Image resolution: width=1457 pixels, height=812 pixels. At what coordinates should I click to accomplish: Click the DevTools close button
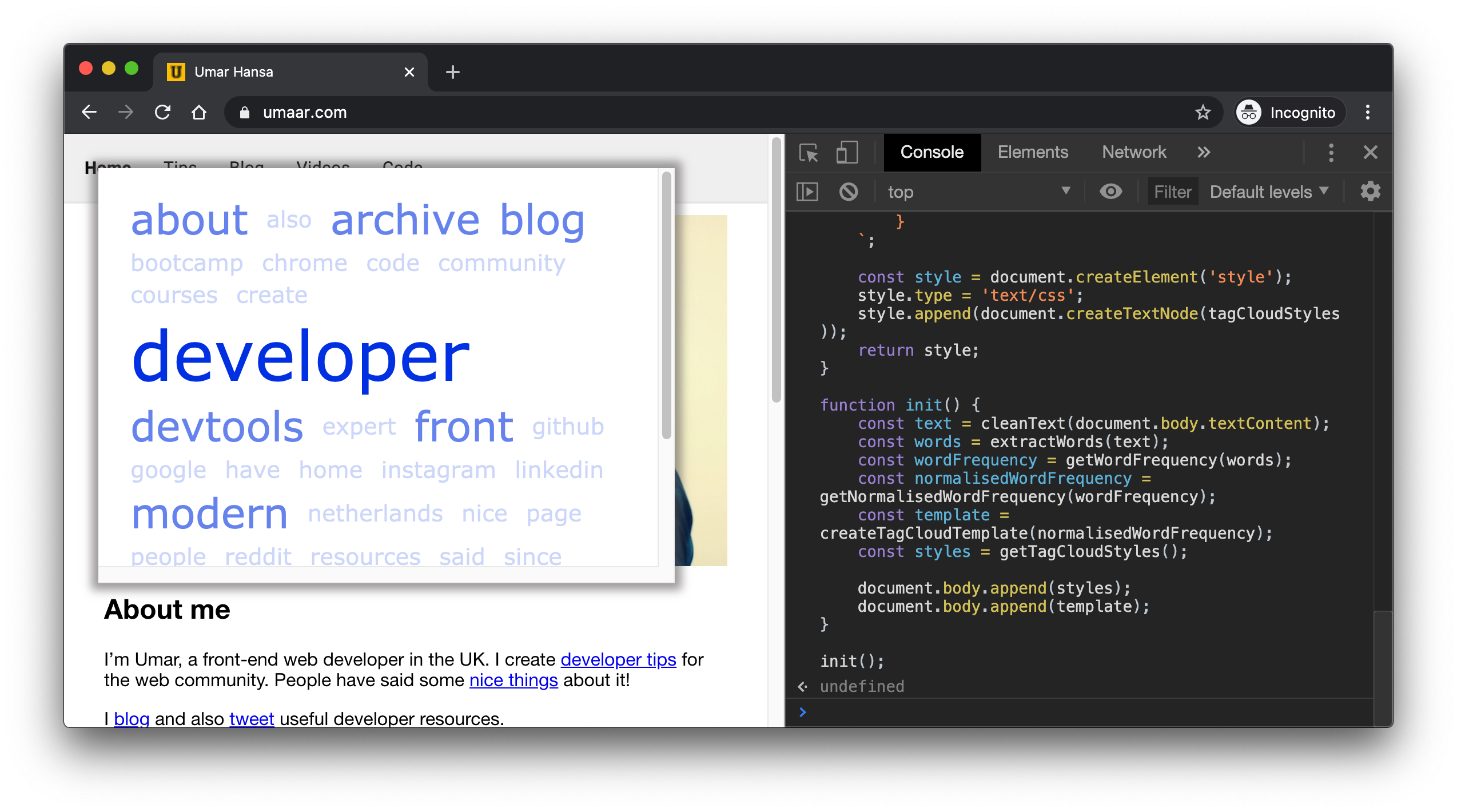[x=1371, y=152]
